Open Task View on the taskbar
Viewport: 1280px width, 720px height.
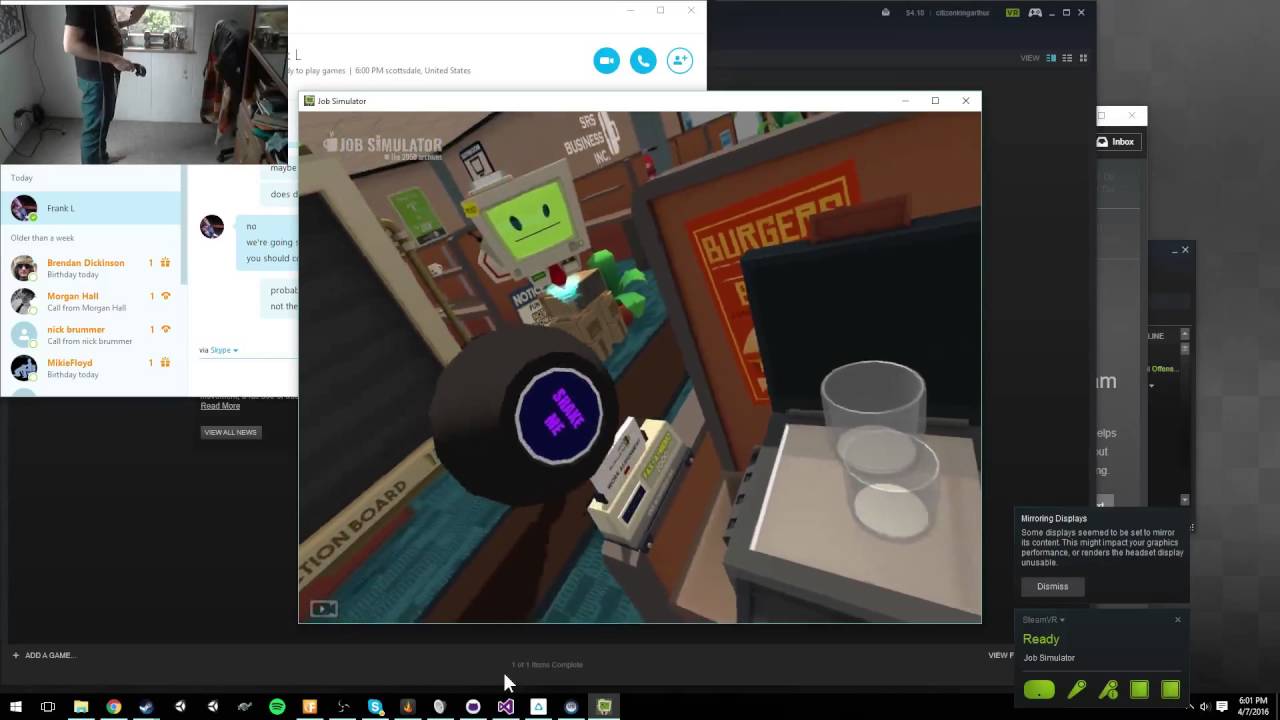tap(48, 706)
